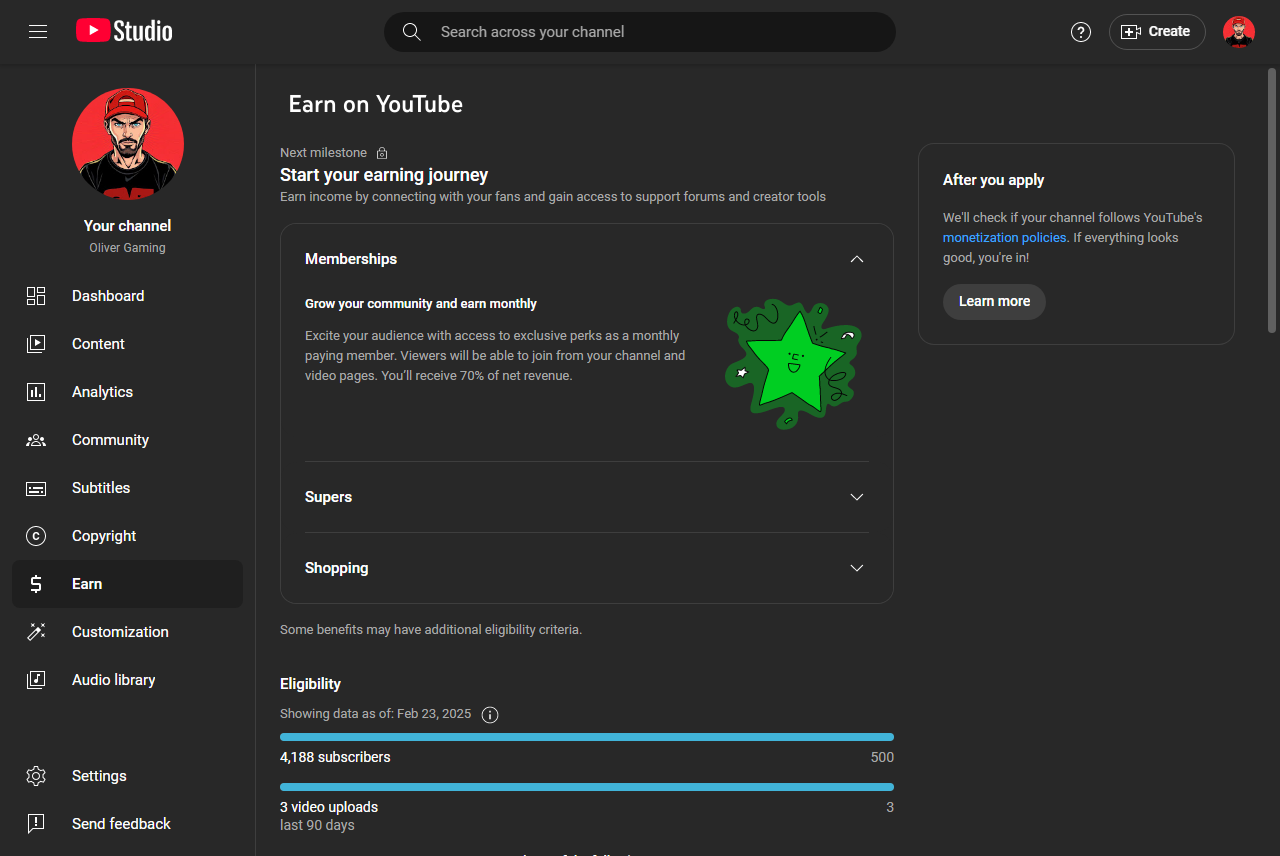Open Settings from the sidebar

[x=127, y=776]
